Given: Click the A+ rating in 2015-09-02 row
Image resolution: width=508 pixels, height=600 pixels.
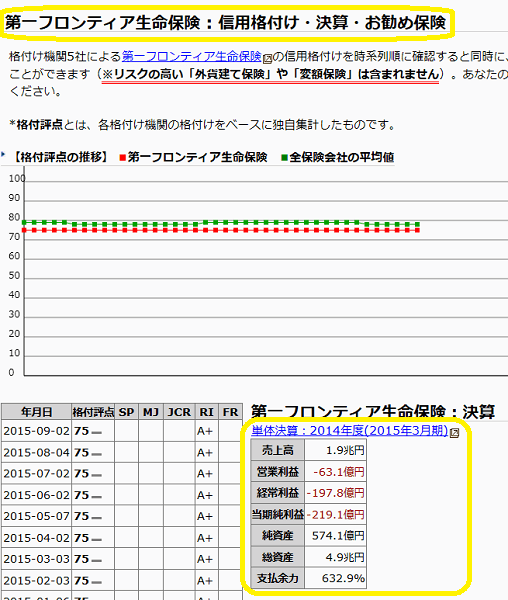Looking at the screenshot, I should click(205, 431).
